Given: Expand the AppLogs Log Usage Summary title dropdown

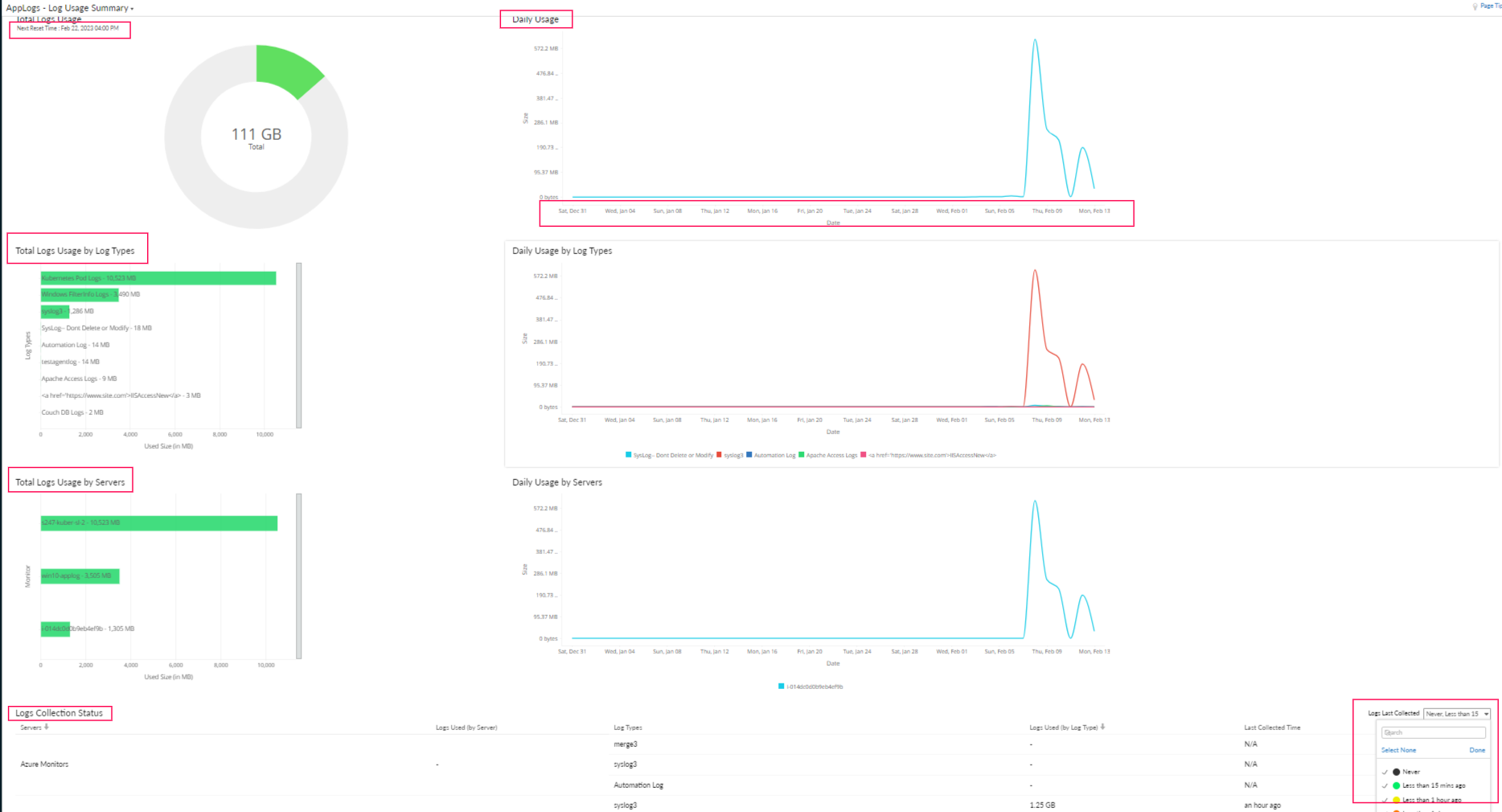Looking at the screenshot, I should pyautogui.click(x=132, y=9).
